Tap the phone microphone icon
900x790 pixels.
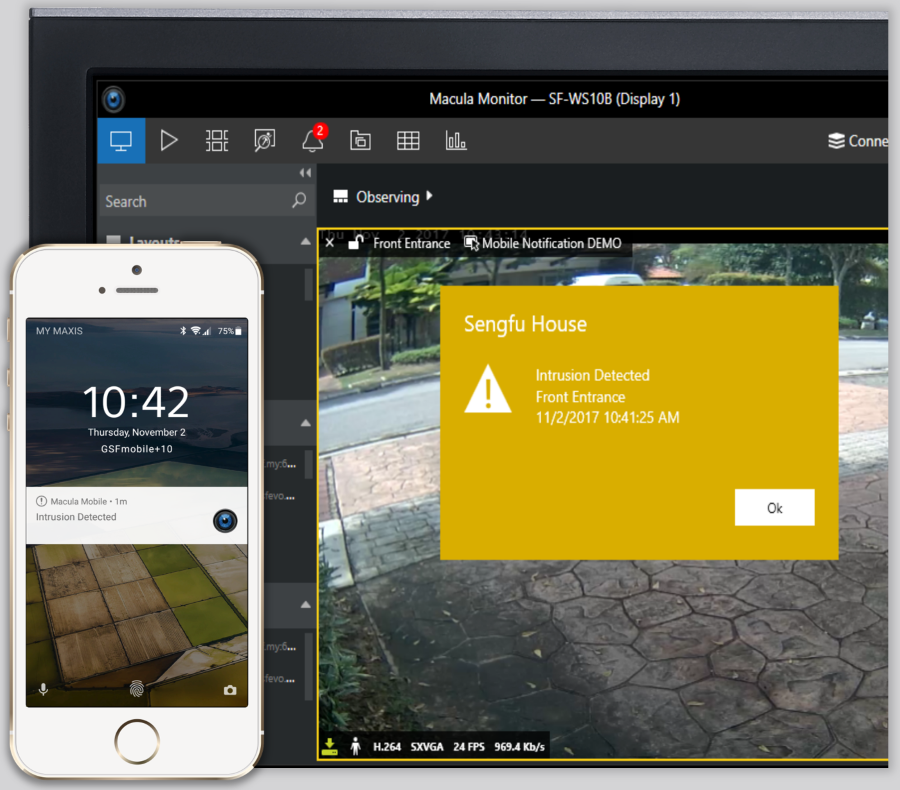click(43, 689)
